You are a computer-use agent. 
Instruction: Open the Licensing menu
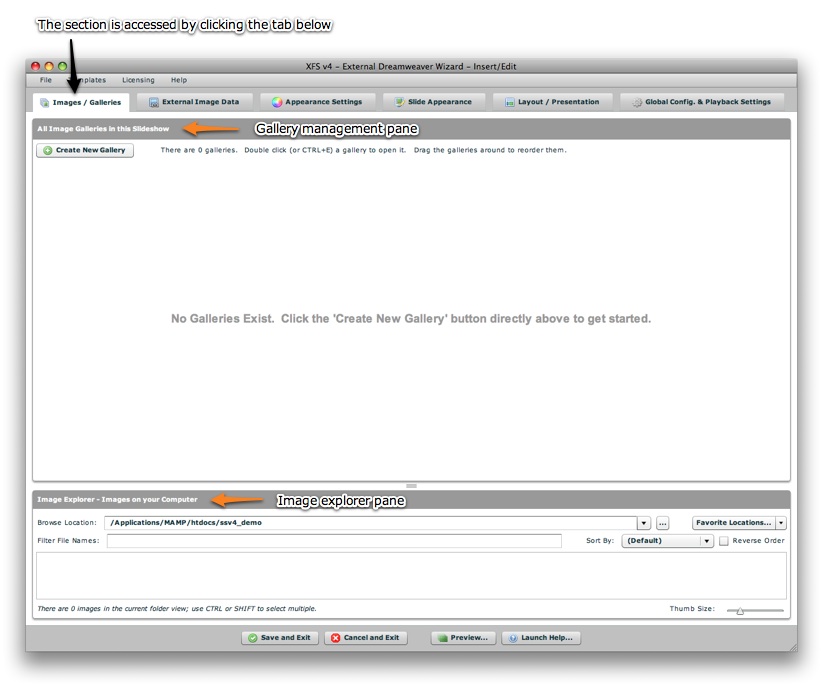point(138,80)
